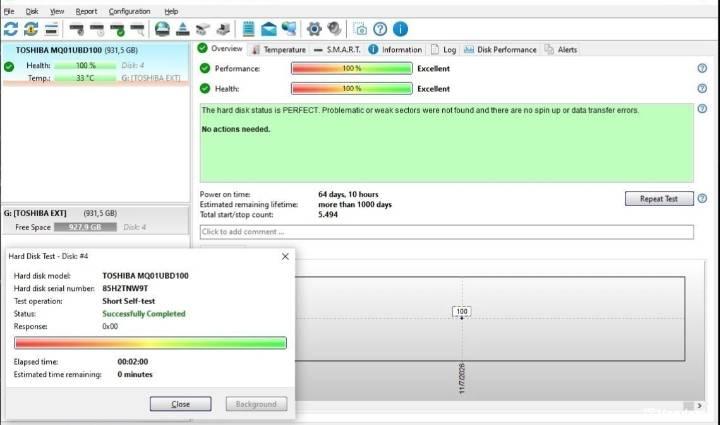
Task: Click the chart scroll right arrow
Action: click(x=699, y=406)
